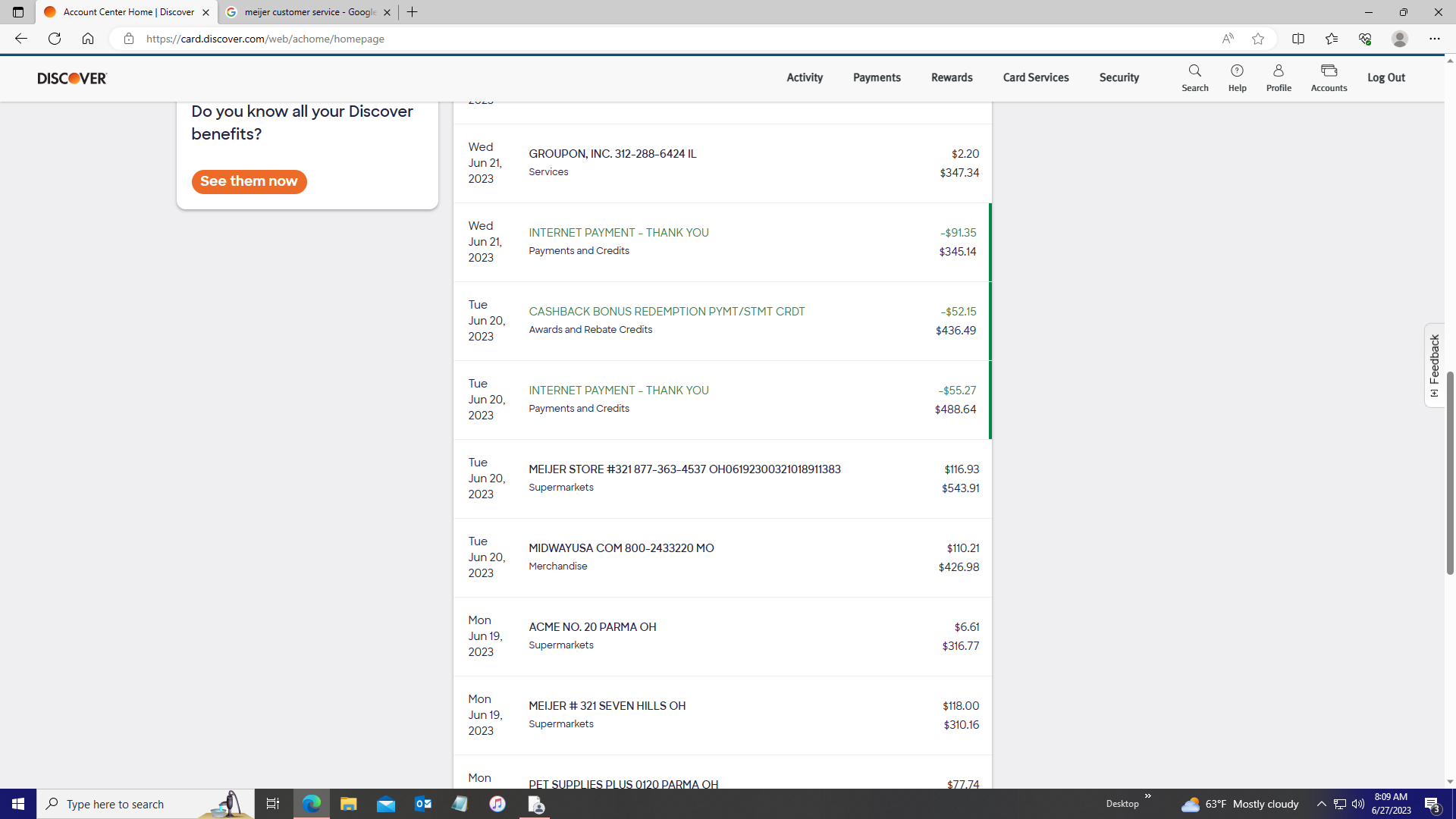The image size is (1456, 819).
Task: Click the See them now button
Action: point(249,181)
